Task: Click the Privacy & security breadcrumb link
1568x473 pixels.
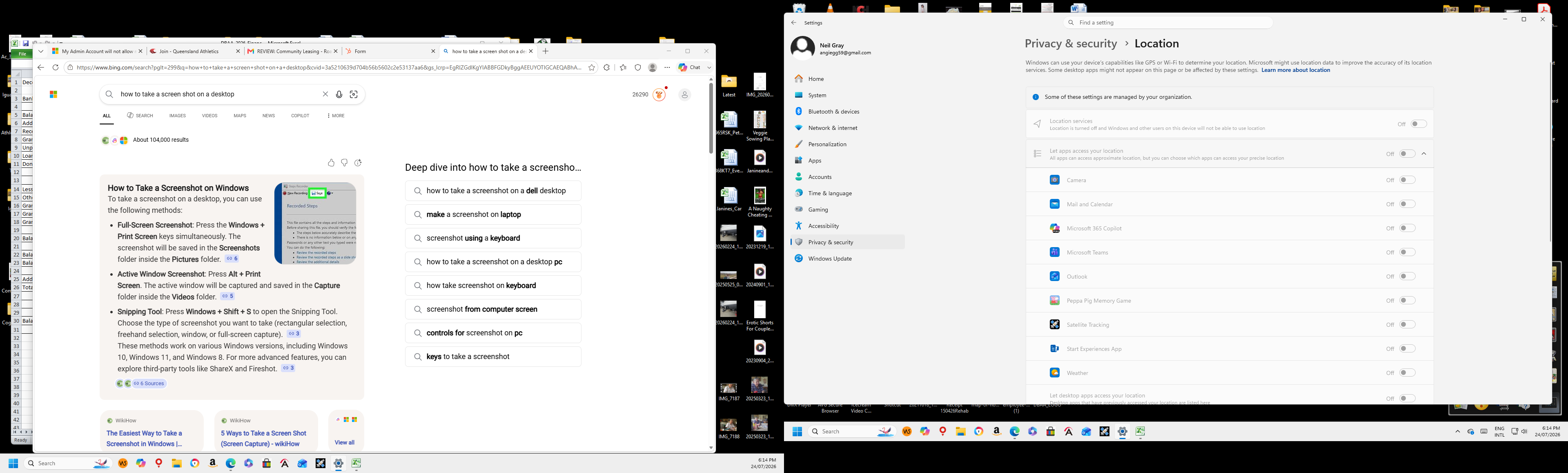Action: pyautogui.click(x=1071, y=44)
